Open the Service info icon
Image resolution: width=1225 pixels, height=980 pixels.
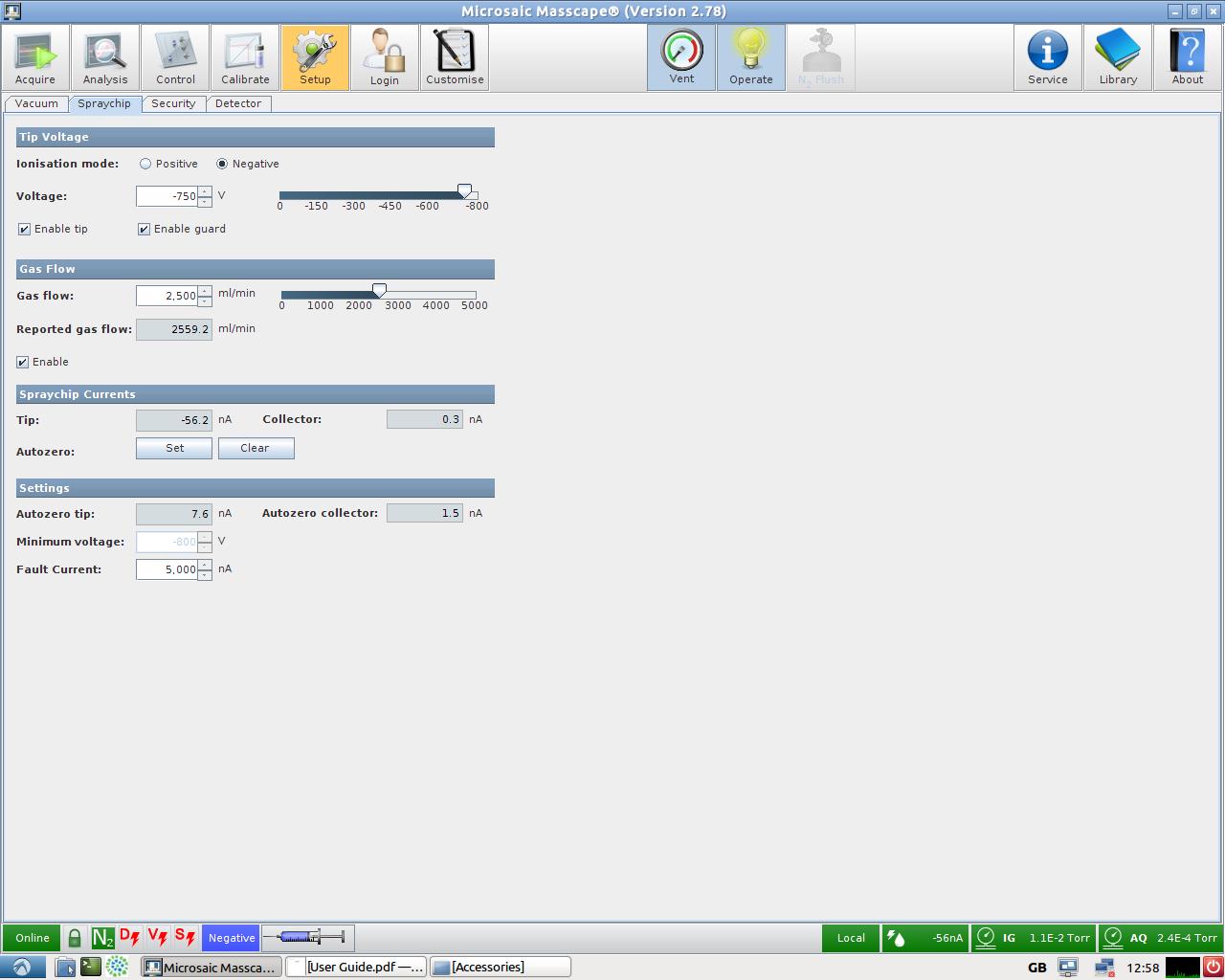pyautogui.click(x=1048, y=57)
